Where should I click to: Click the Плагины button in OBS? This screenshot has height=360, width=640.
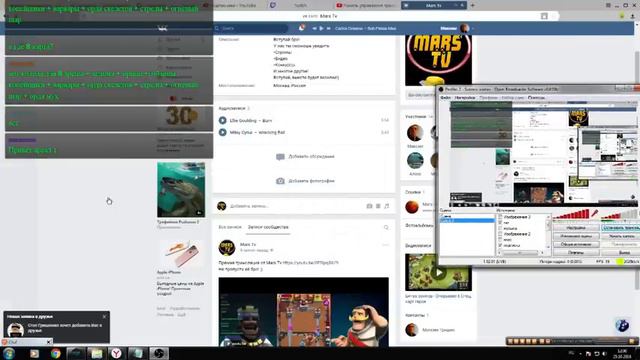(x=576, y=252)
